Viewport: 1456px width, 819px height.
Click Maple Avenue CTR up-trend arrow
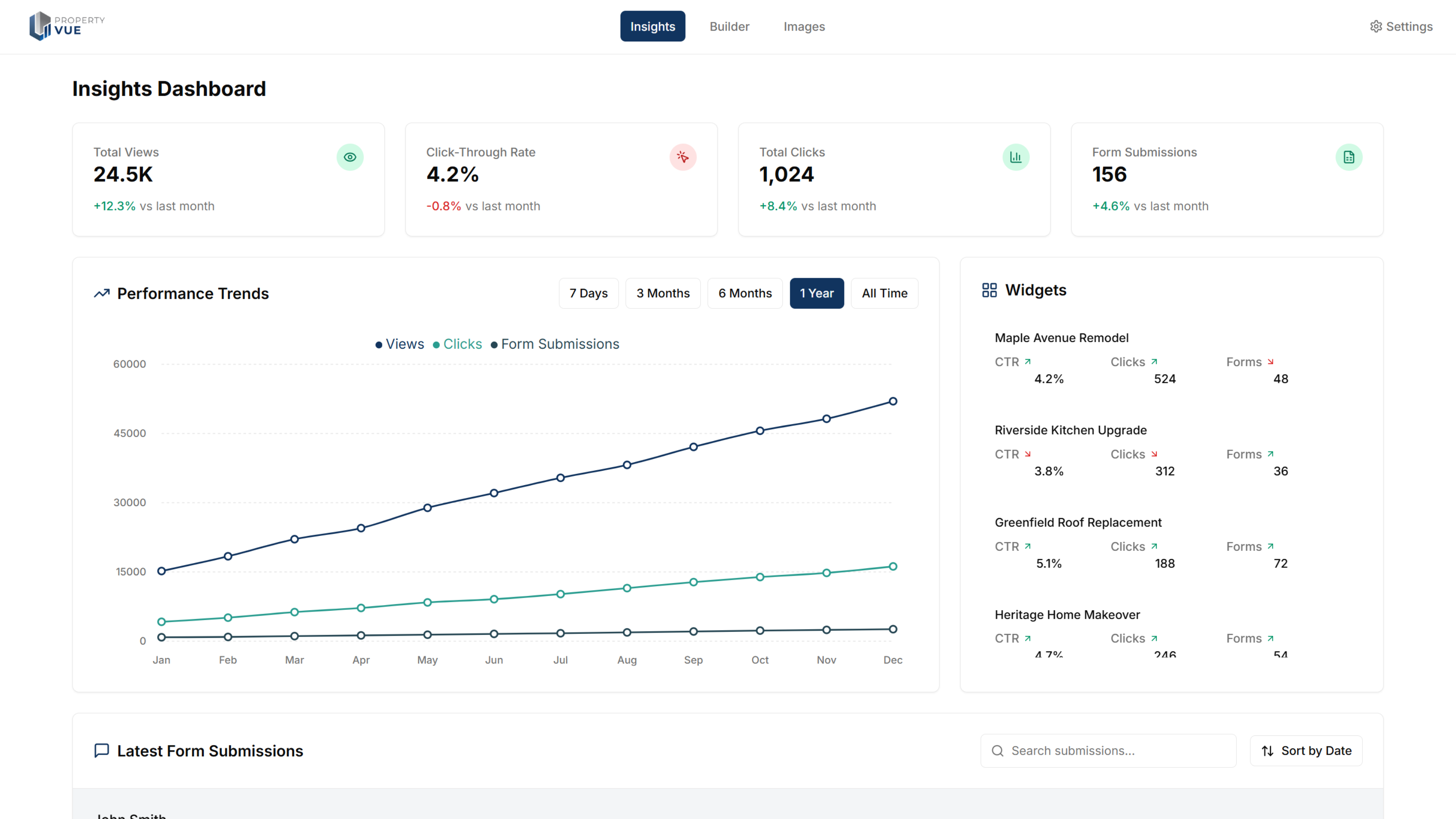1028,361
